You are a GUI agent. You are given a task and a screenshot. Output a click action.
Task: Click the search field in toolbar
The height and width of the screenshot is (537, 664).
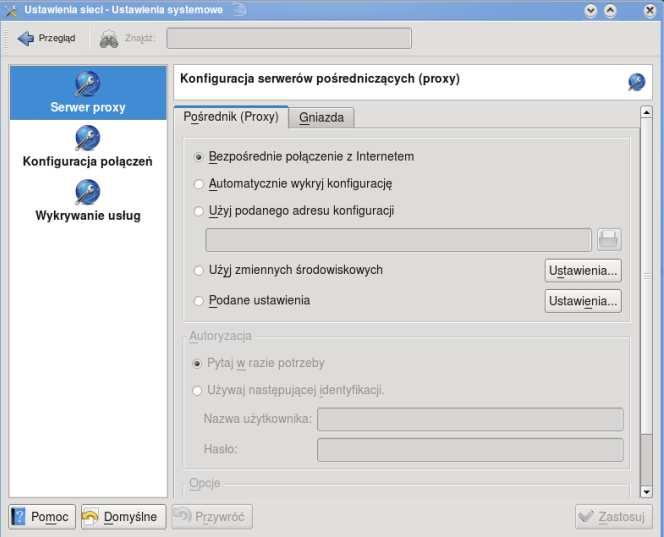tap(289, 39)
